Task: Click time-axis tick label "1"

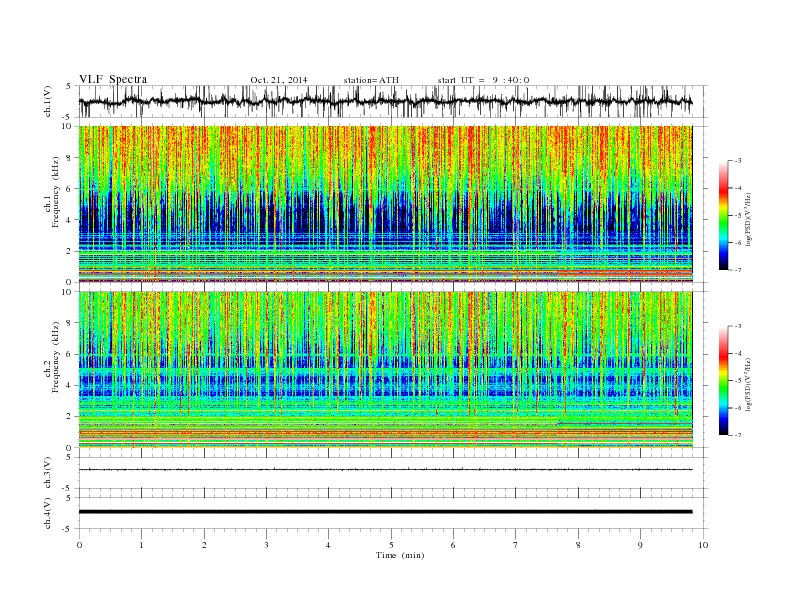Action: [x=141, y=545]
